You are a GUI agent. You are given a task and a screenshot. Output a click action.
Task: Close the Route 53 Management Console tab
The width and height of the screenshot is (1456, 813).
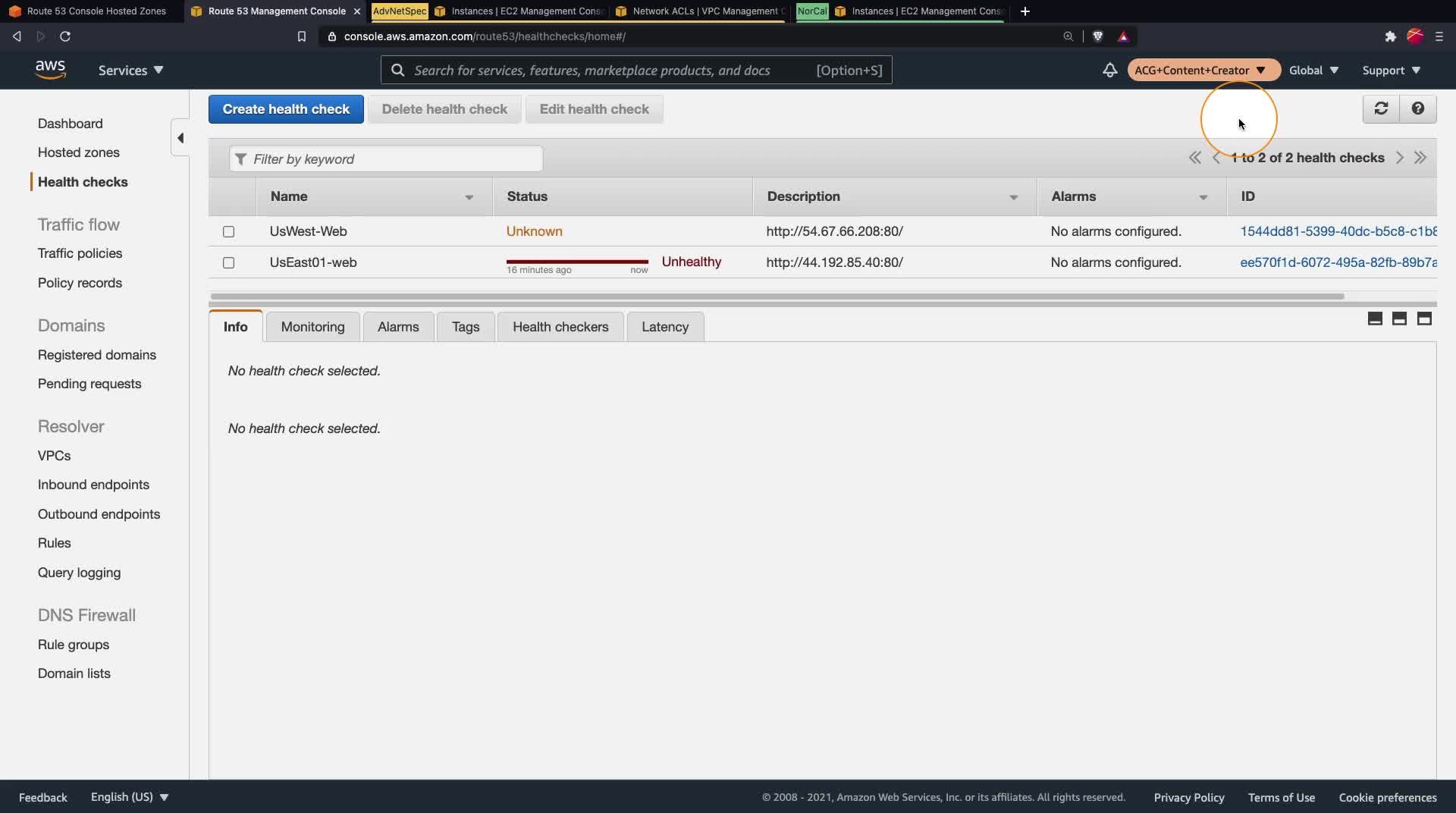[357, 11]
